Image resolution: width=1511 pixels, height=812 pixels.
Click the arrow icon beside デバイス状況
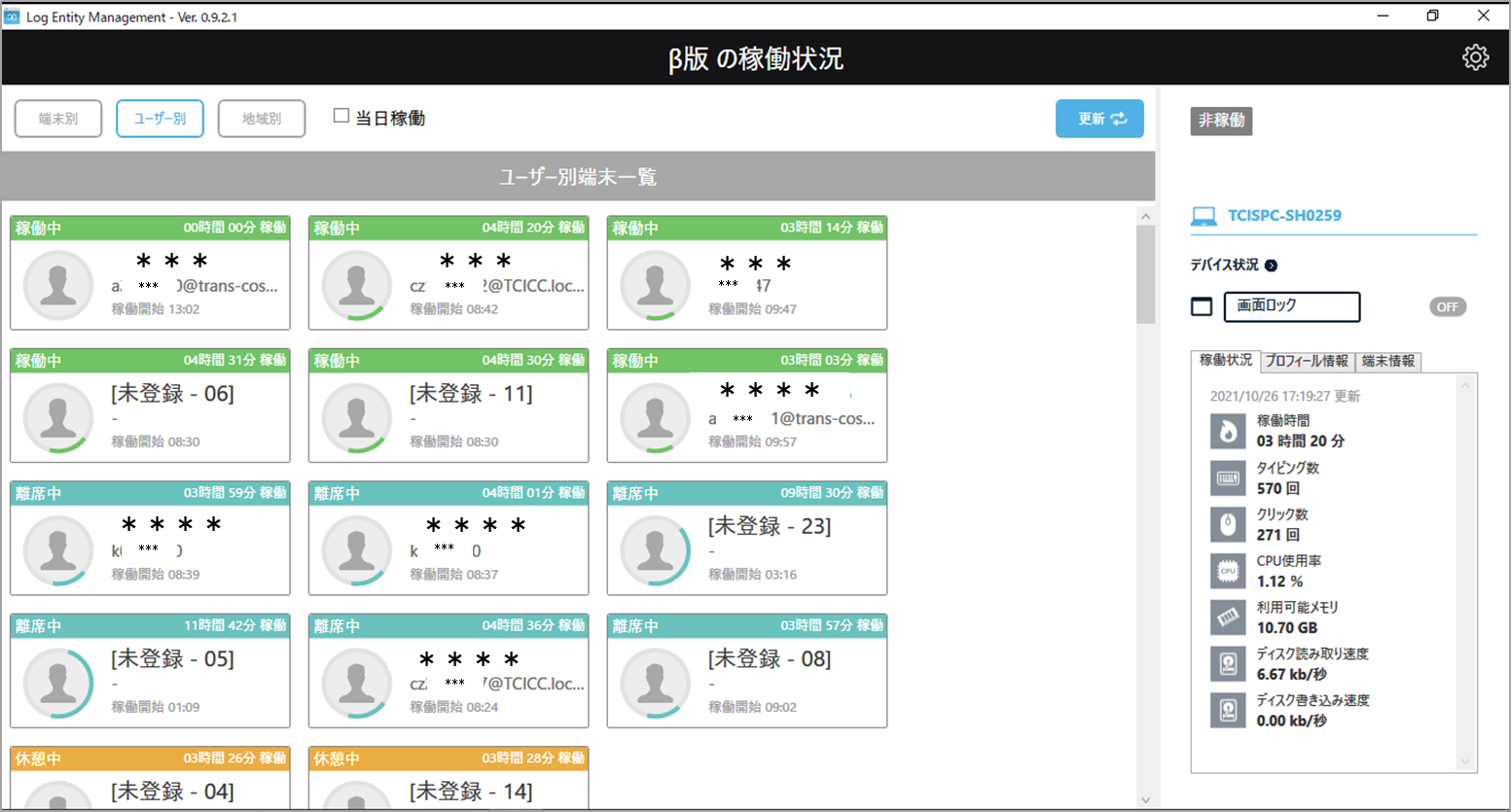(1271, 265)
